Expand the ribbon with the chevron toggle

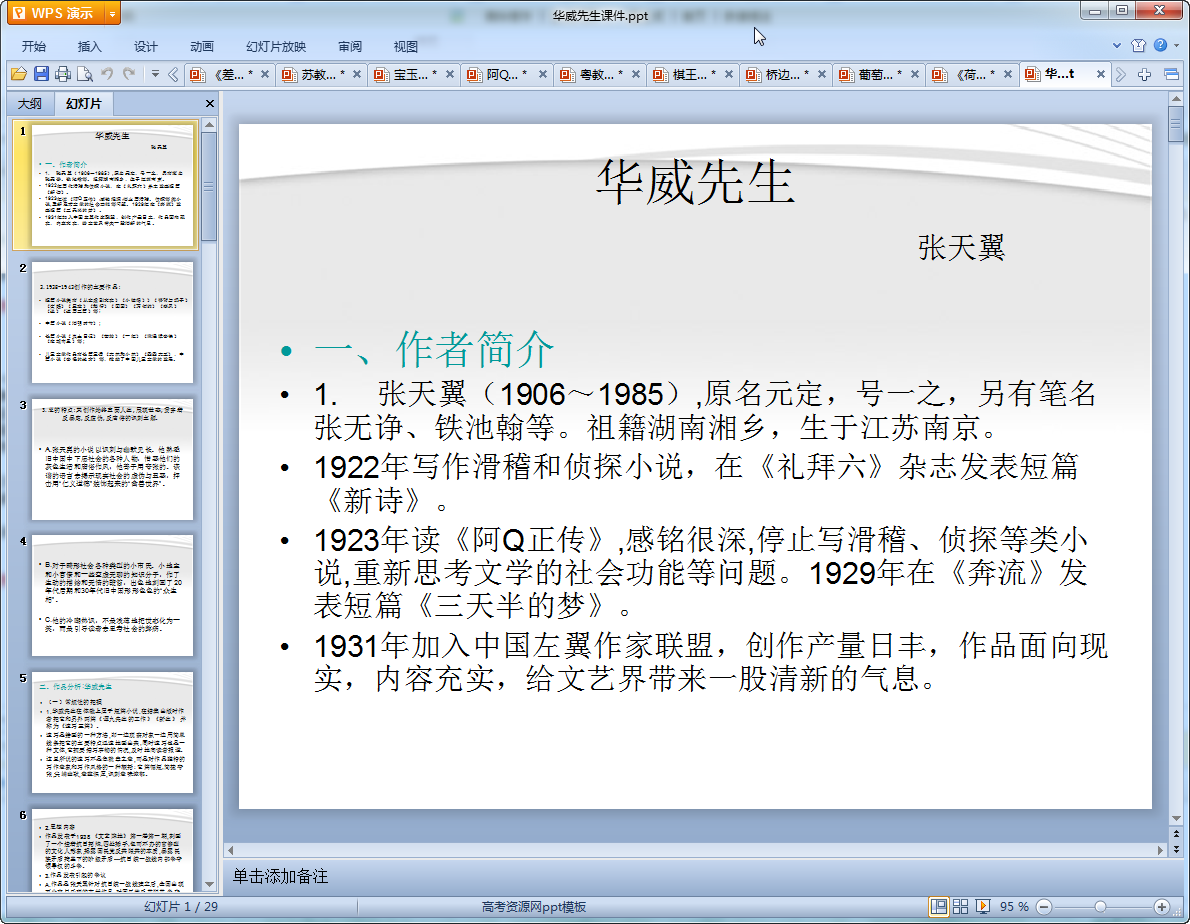tap(1117, 46)
